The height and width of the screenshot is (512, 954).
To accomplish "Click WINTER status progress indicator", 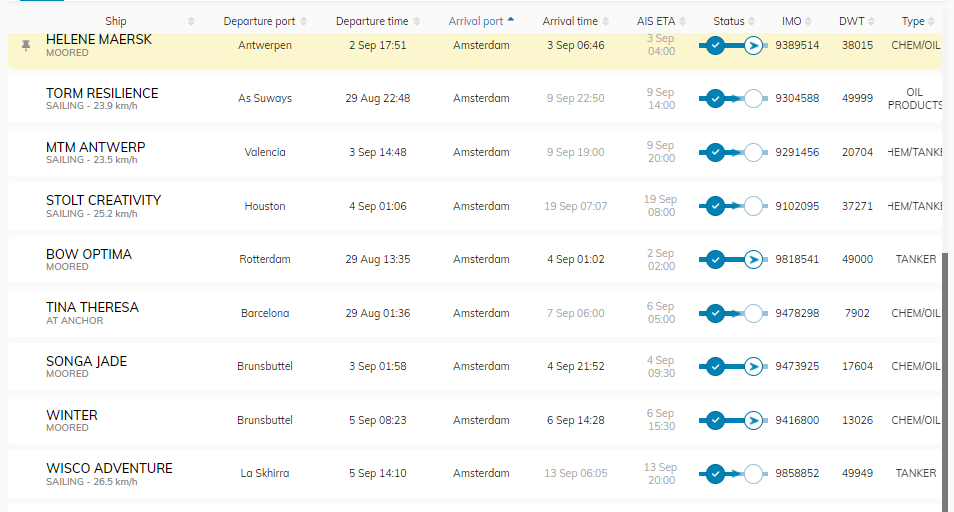I will pyautogui.click(x=734, y=420).
